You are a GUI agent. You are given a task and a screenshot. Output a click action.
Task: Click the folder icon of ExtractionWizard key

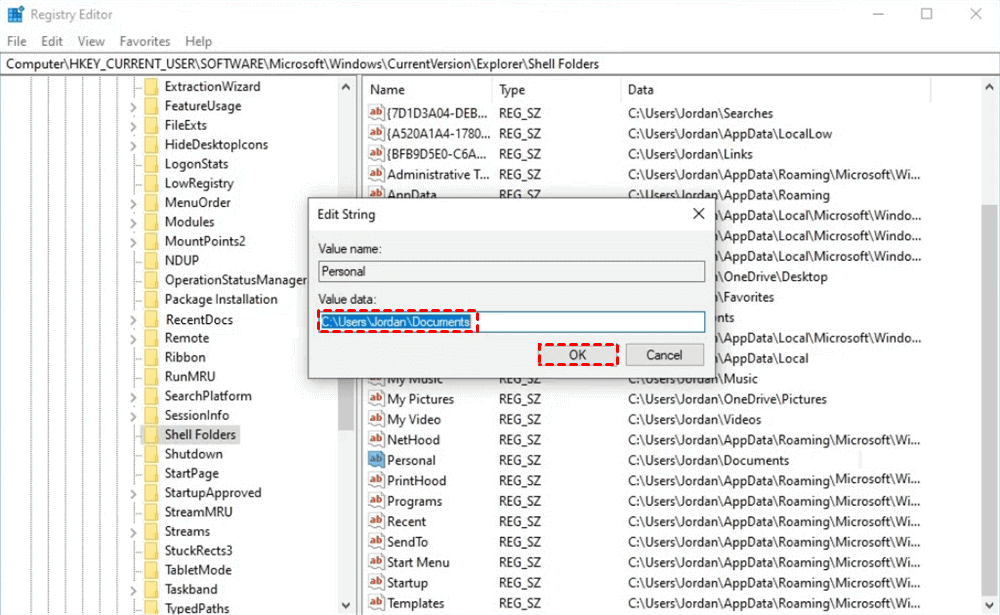tap(151, 86)
